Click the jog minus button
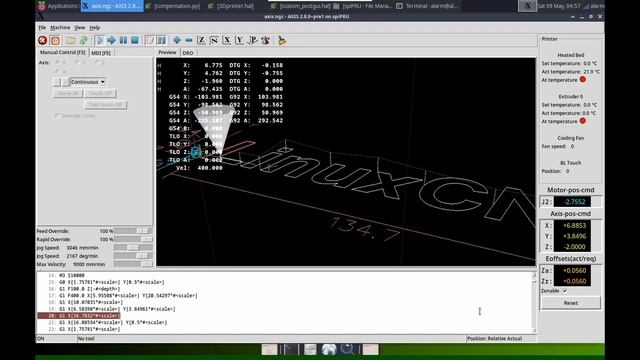This screenshot has height=360, width=640. coord(57,82)
